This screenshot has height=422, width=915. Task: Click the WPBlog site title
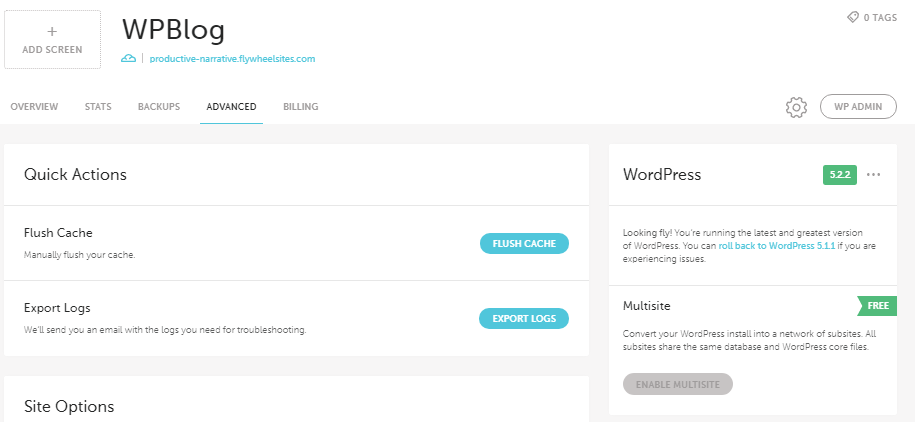(x=173, y=29)
